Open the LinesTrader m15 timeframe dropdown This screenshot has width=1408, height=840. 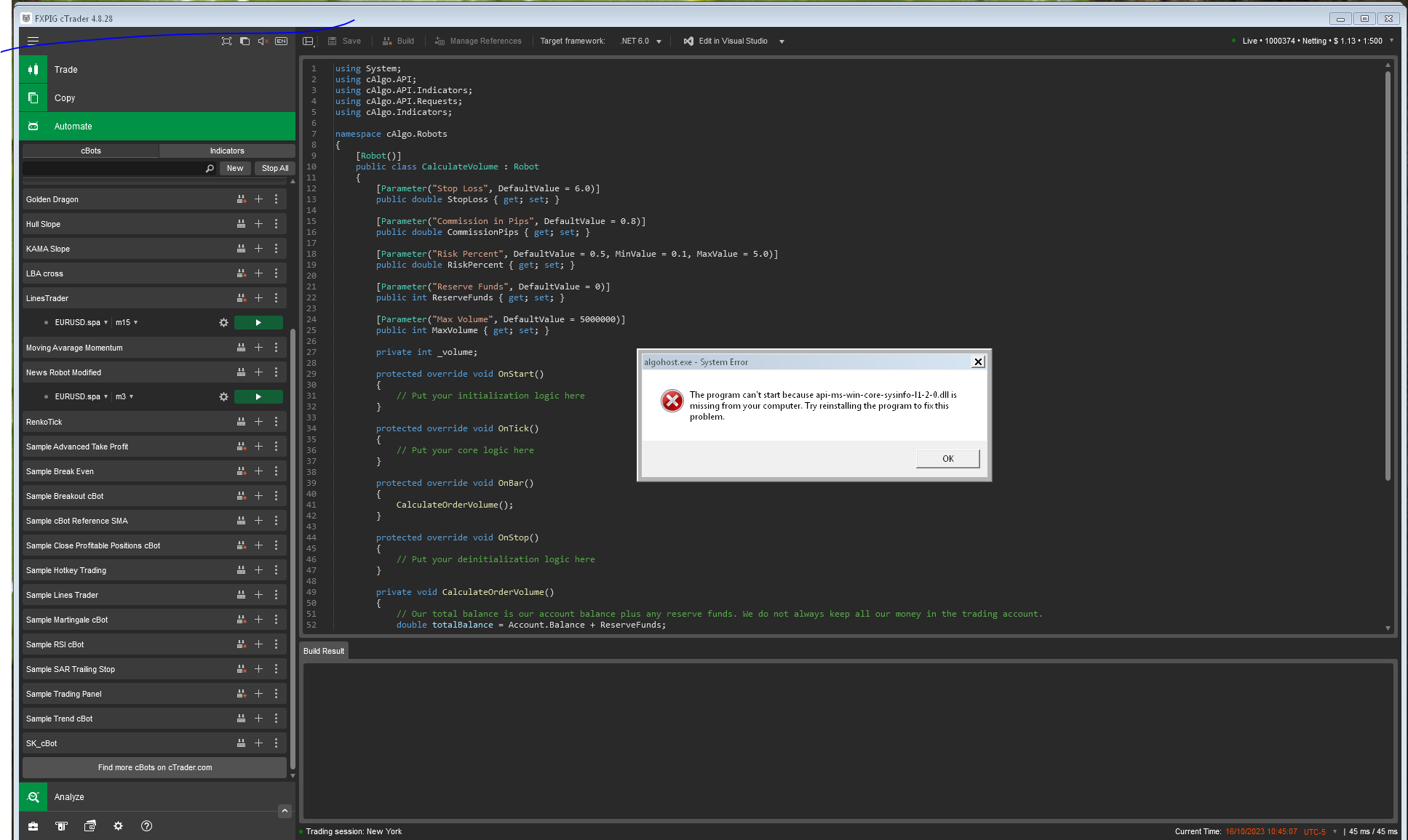click(127, 323)
